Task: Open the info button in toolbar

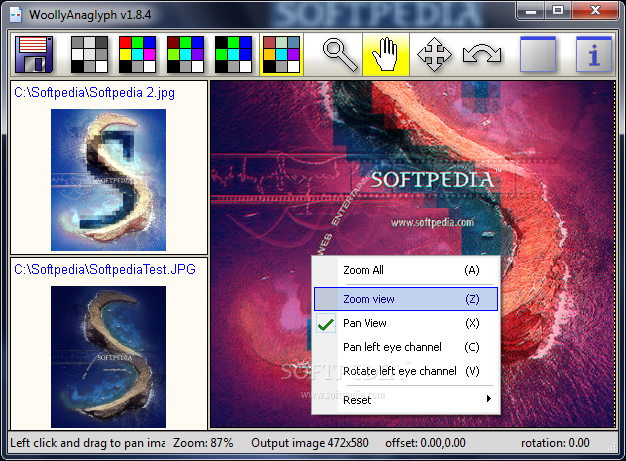Action: (x=594, y=54)
